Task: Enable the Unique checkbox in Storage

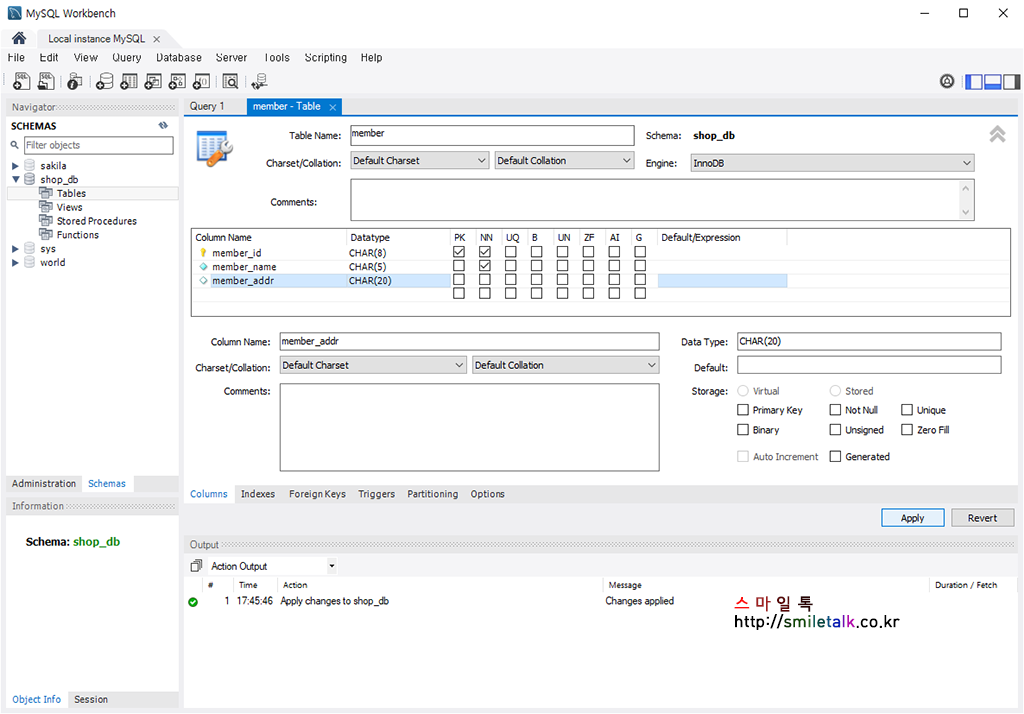Action: point(907,410)
